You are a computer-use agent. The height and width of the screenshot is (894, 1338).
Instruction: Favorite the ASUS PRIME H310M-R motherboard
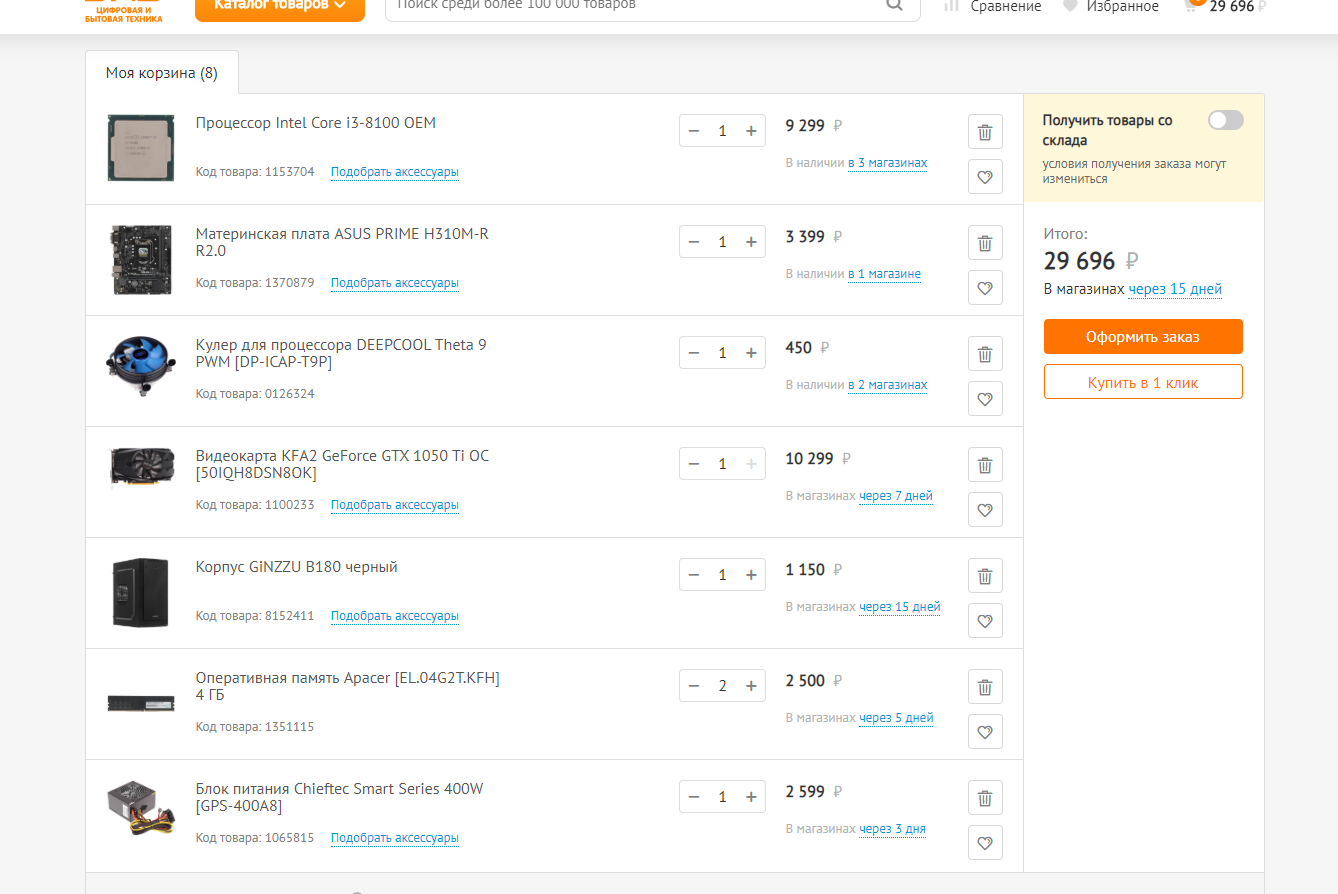985,288
